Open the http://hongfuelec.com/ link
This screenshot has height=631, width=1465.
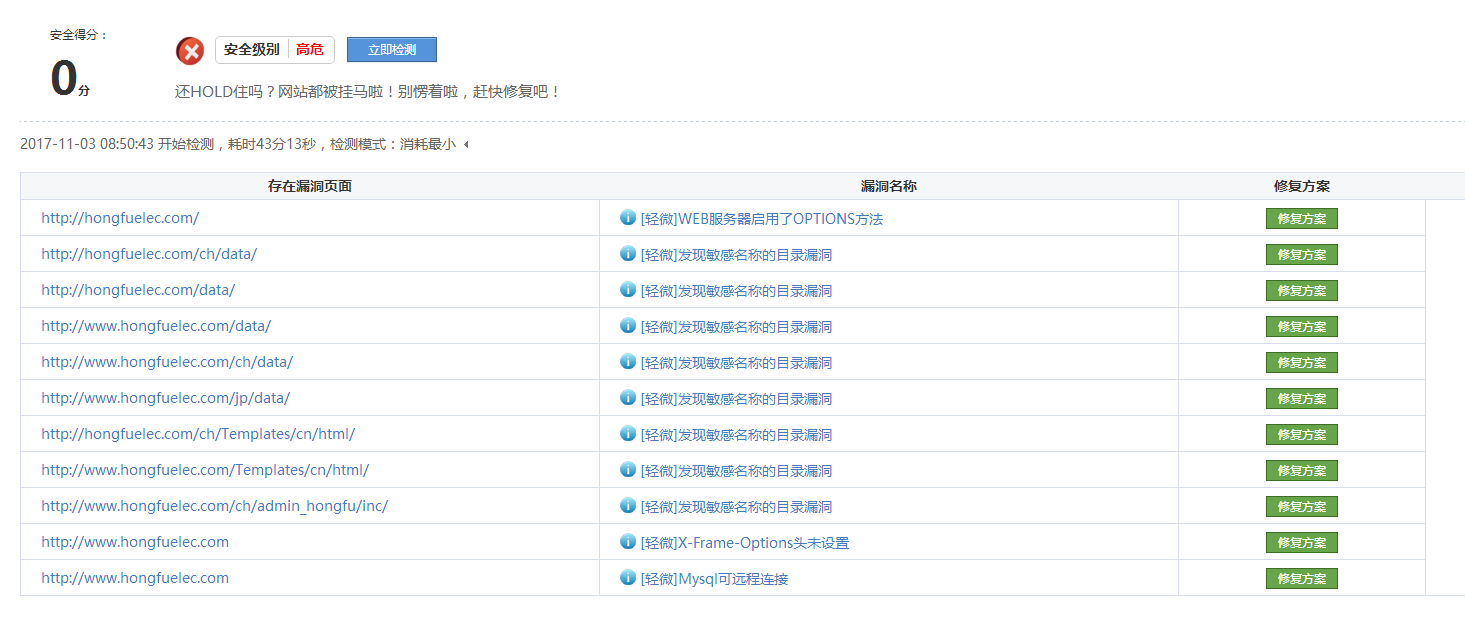120,218
